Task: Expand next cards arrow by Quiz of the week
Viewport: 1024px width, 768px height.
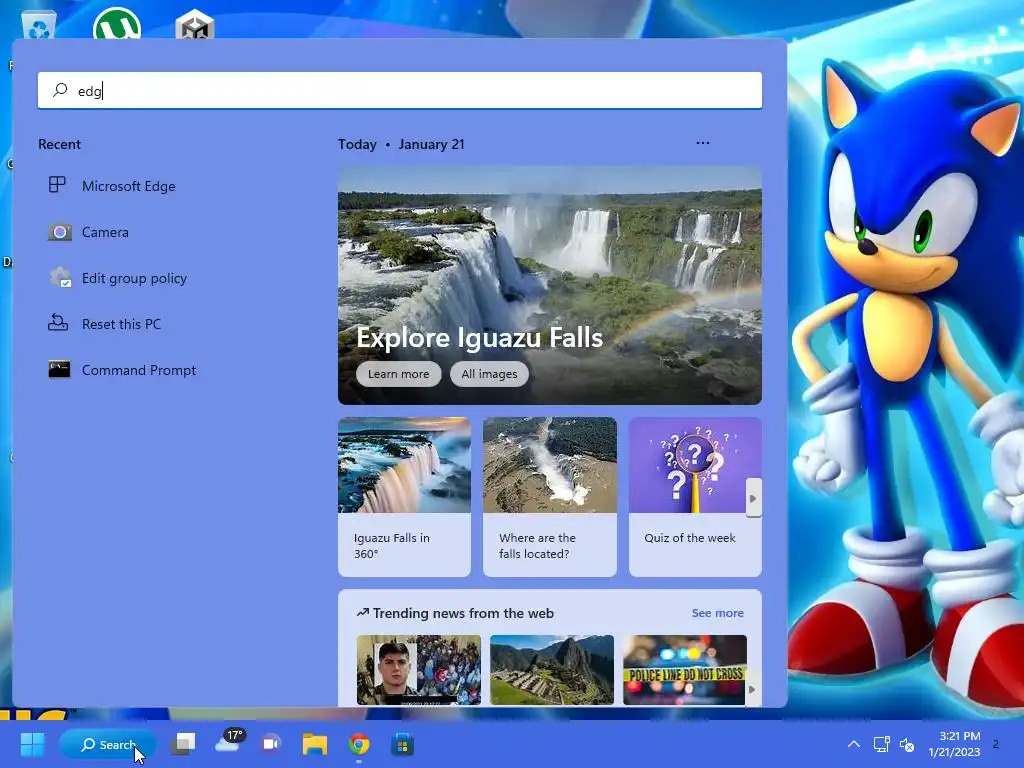Action: [x=753, y=498]
